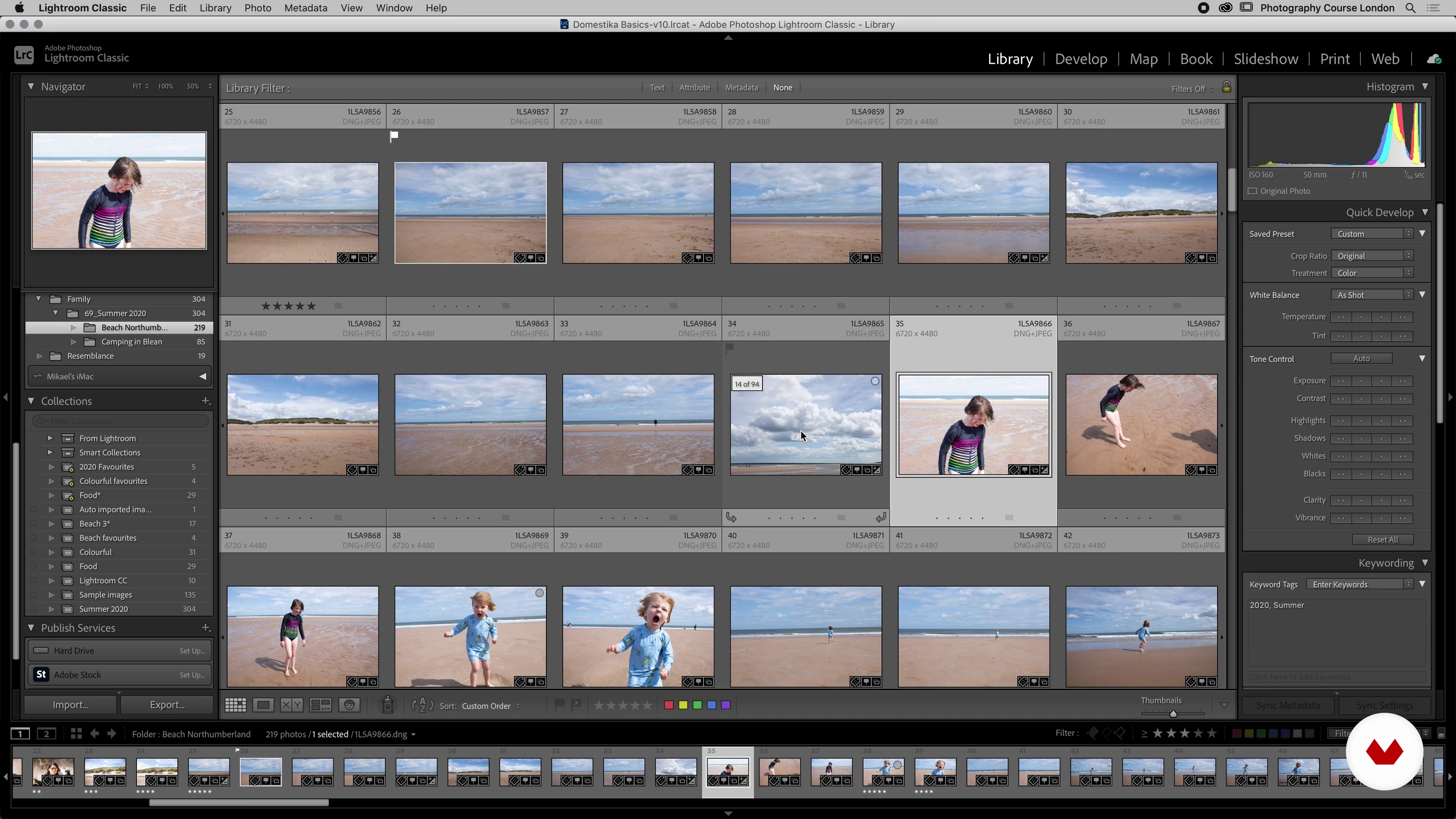Click the Lrc app logo

[24, 55]
